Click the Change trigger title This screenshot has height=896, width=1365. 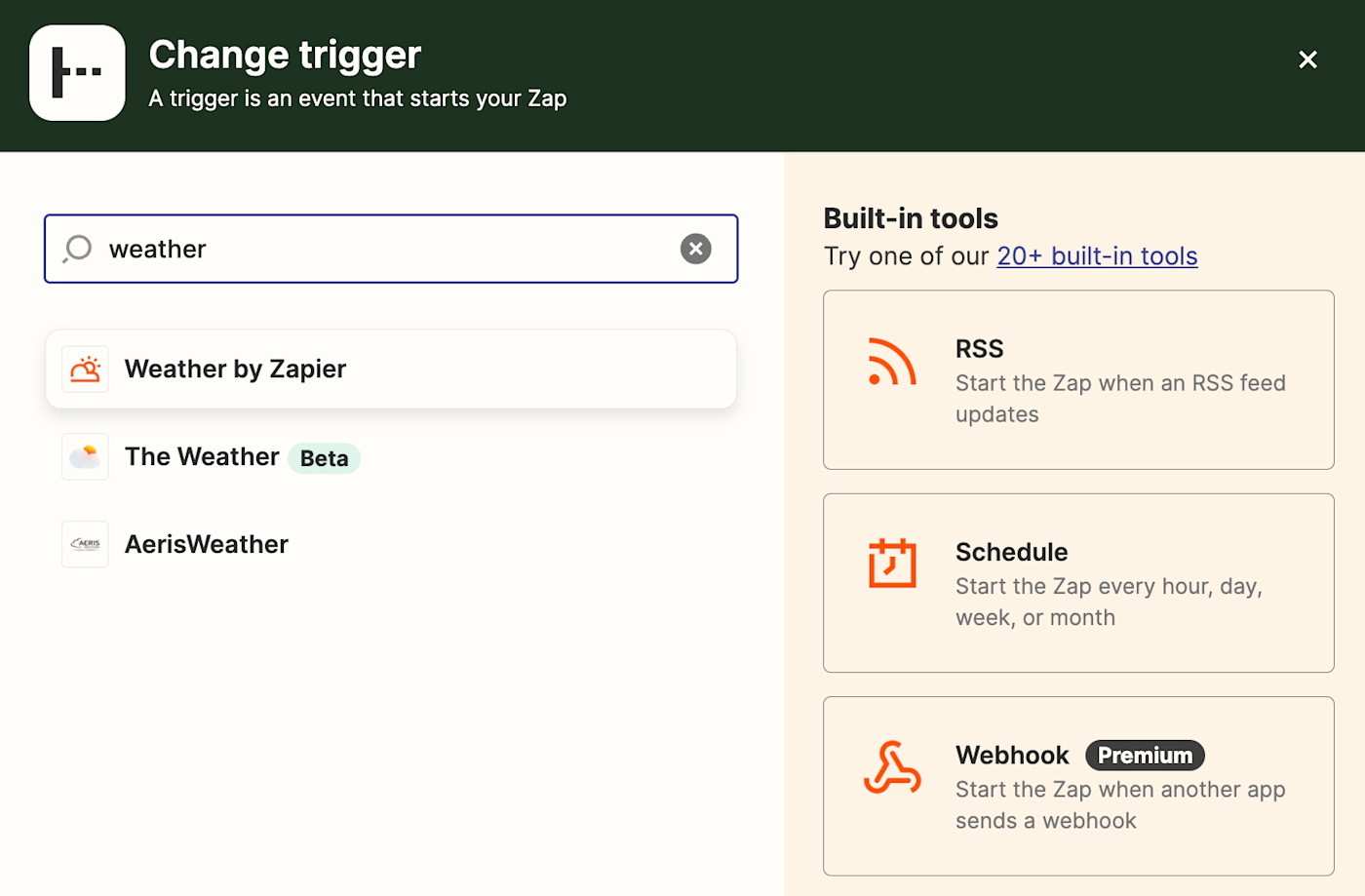pyautogui.click(x=285, y=56)
